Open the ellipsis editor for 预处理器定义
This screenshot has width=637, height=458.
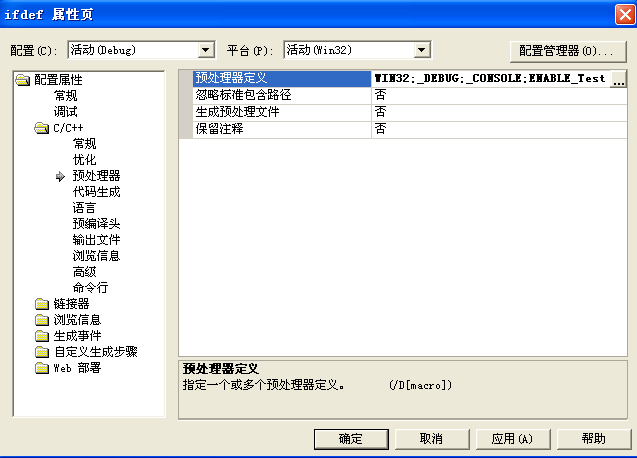point(618,79)
